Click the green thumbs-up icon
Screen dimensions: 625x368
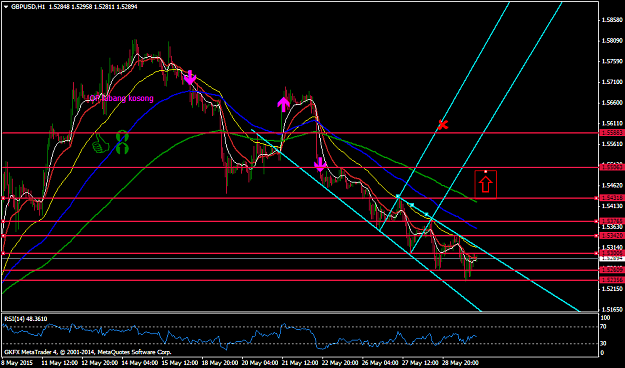pos(100,143)
